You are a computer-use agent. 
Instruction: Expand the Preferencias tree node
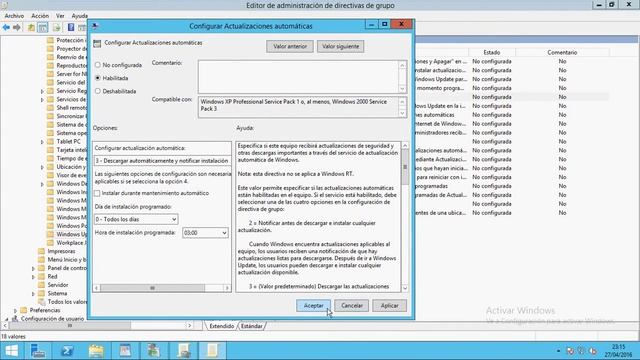tap(16, 311)
